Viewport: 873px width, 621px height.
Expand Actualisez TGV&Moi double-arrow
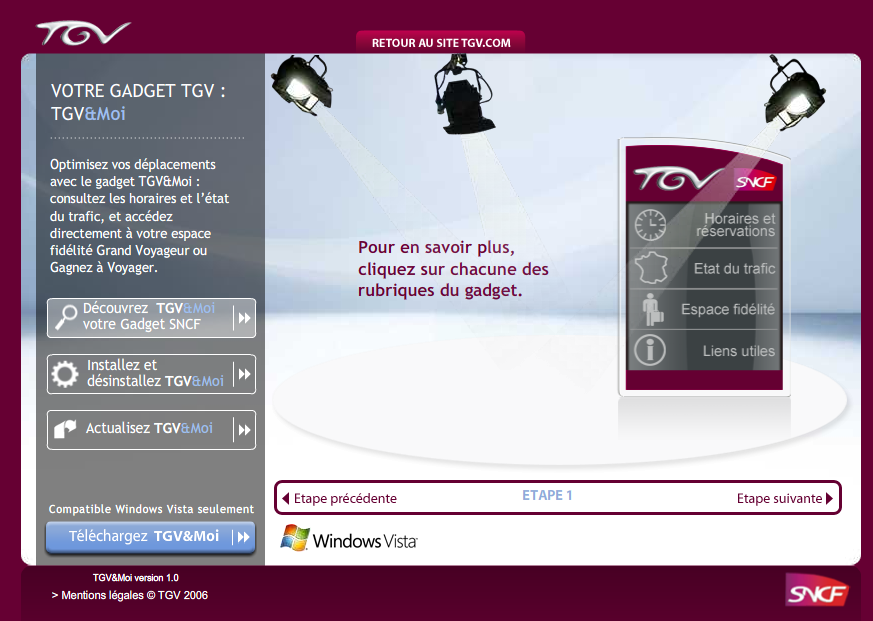click(243, 430)
